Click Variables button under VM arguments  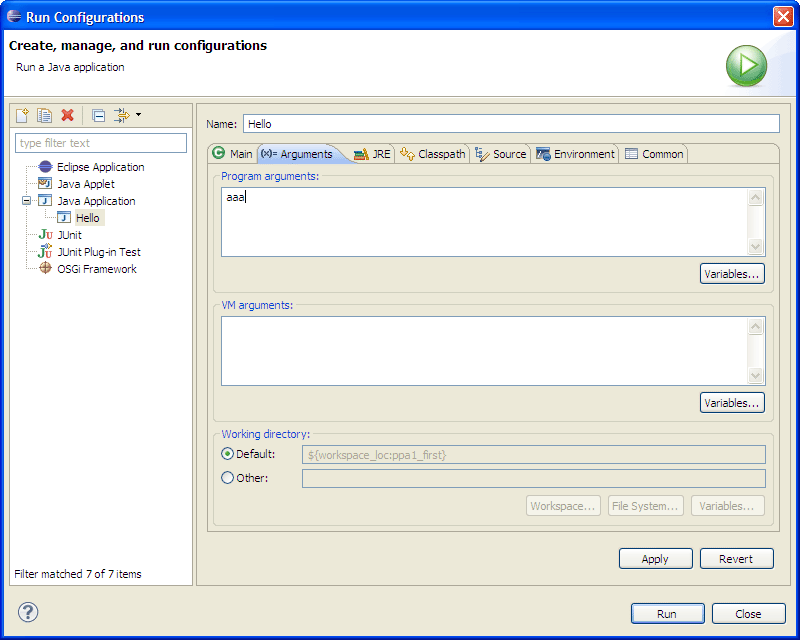[732, 403]
